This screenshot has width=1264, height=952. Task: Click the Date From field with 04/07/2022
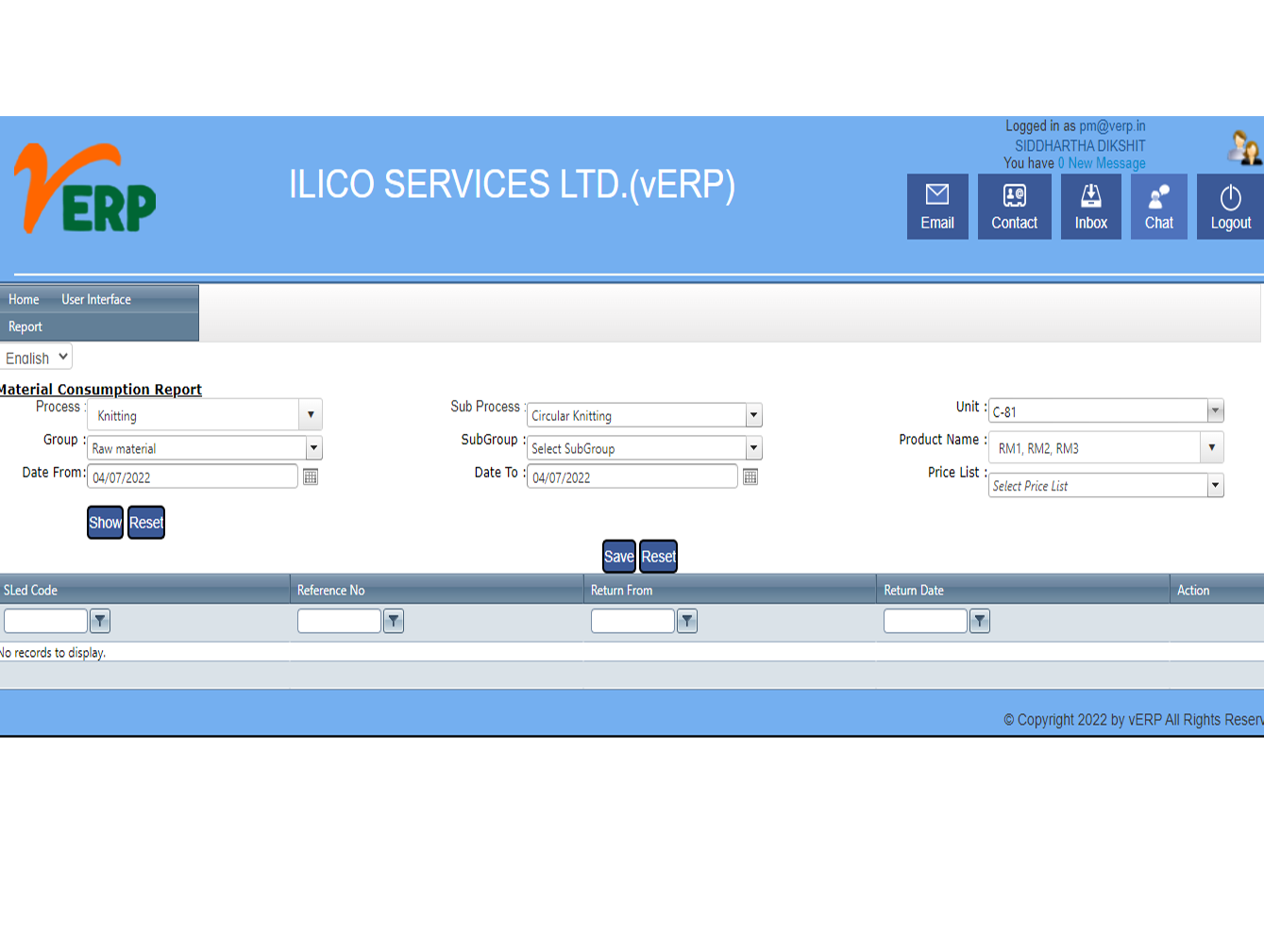(x=193, y=476)
